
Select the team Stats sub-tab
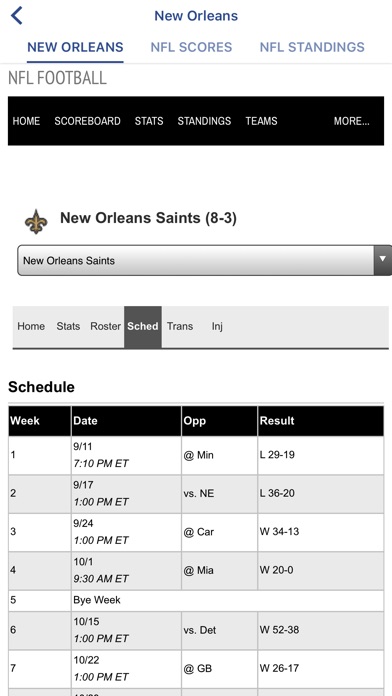[x=68, y=326]
